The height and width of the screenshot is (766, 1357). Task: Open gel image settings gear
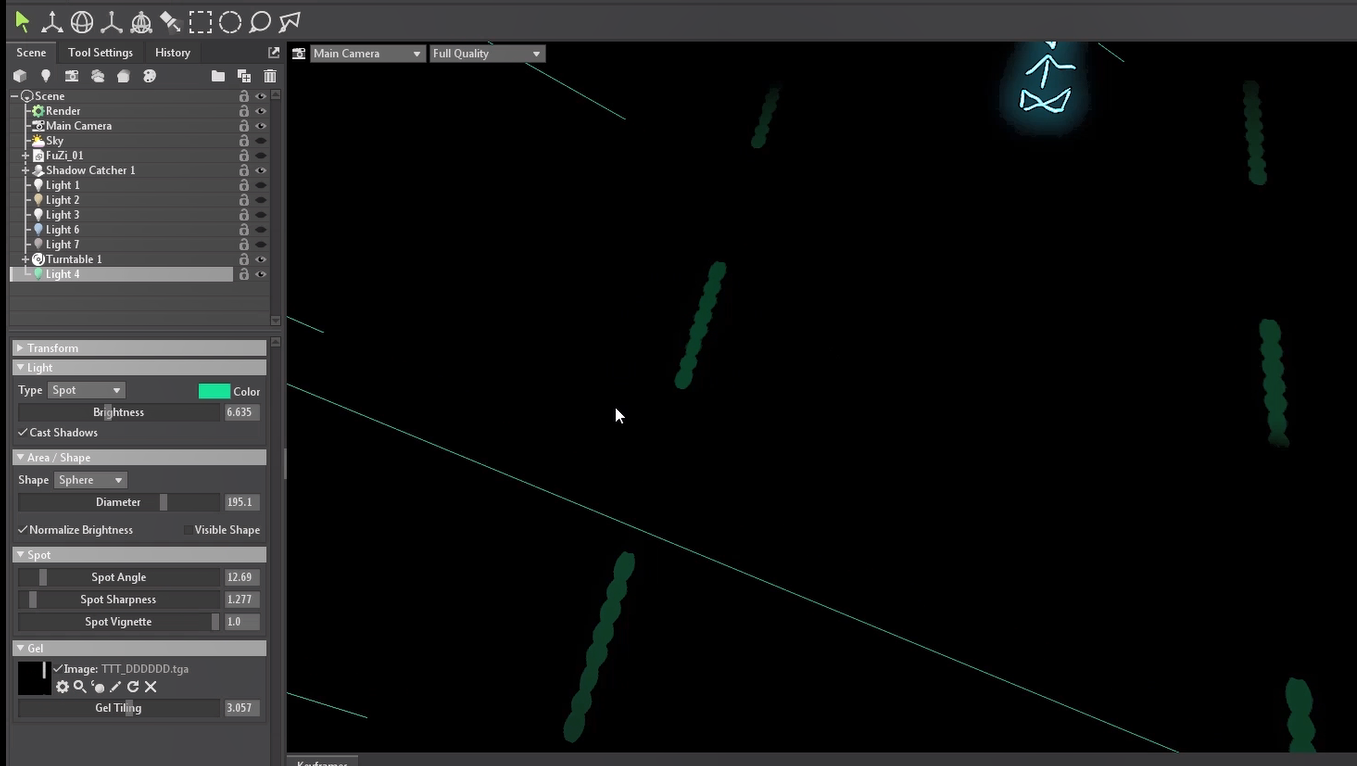62,687
